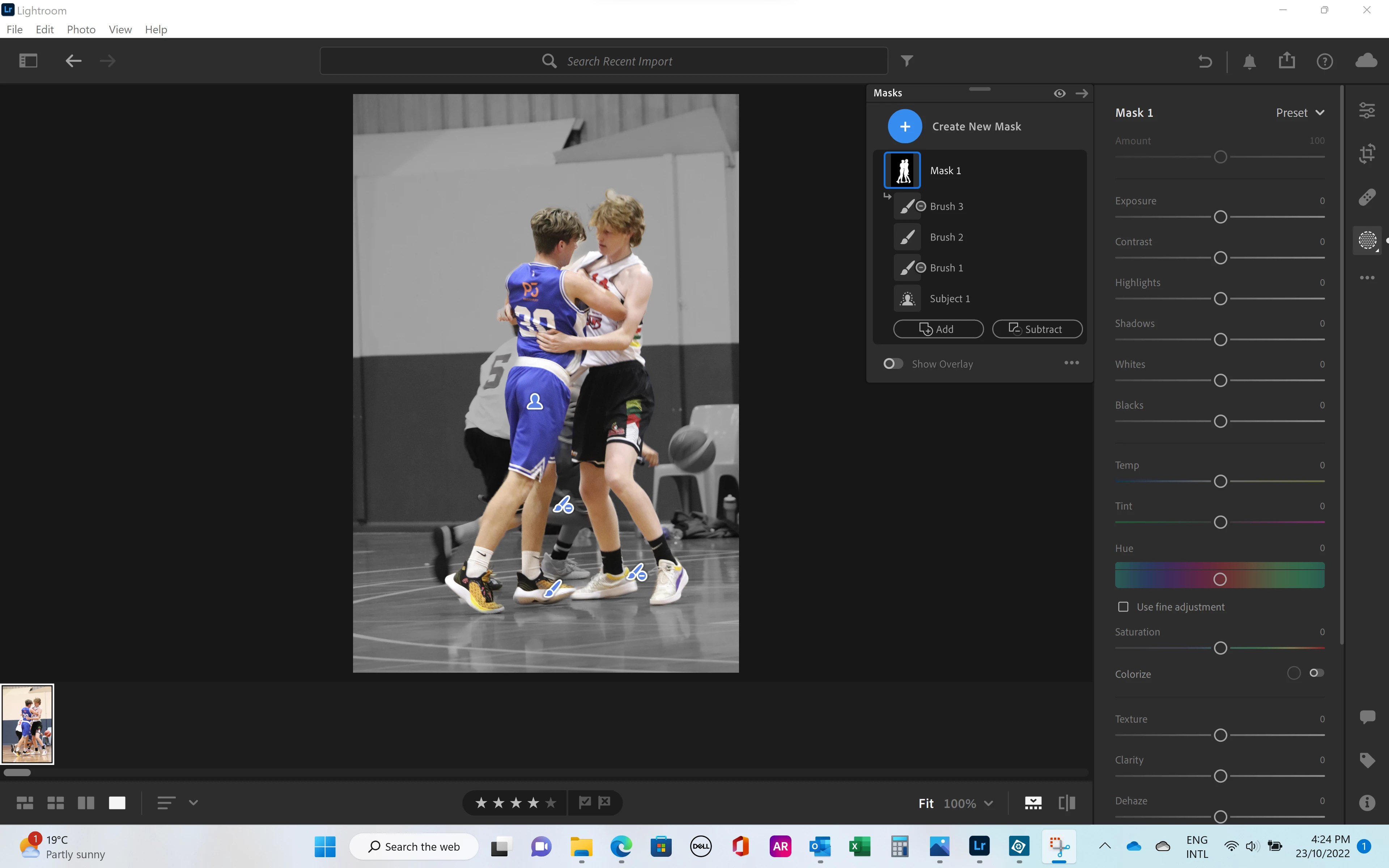Open the sort order dropdown arrow

tap(194, 803)
